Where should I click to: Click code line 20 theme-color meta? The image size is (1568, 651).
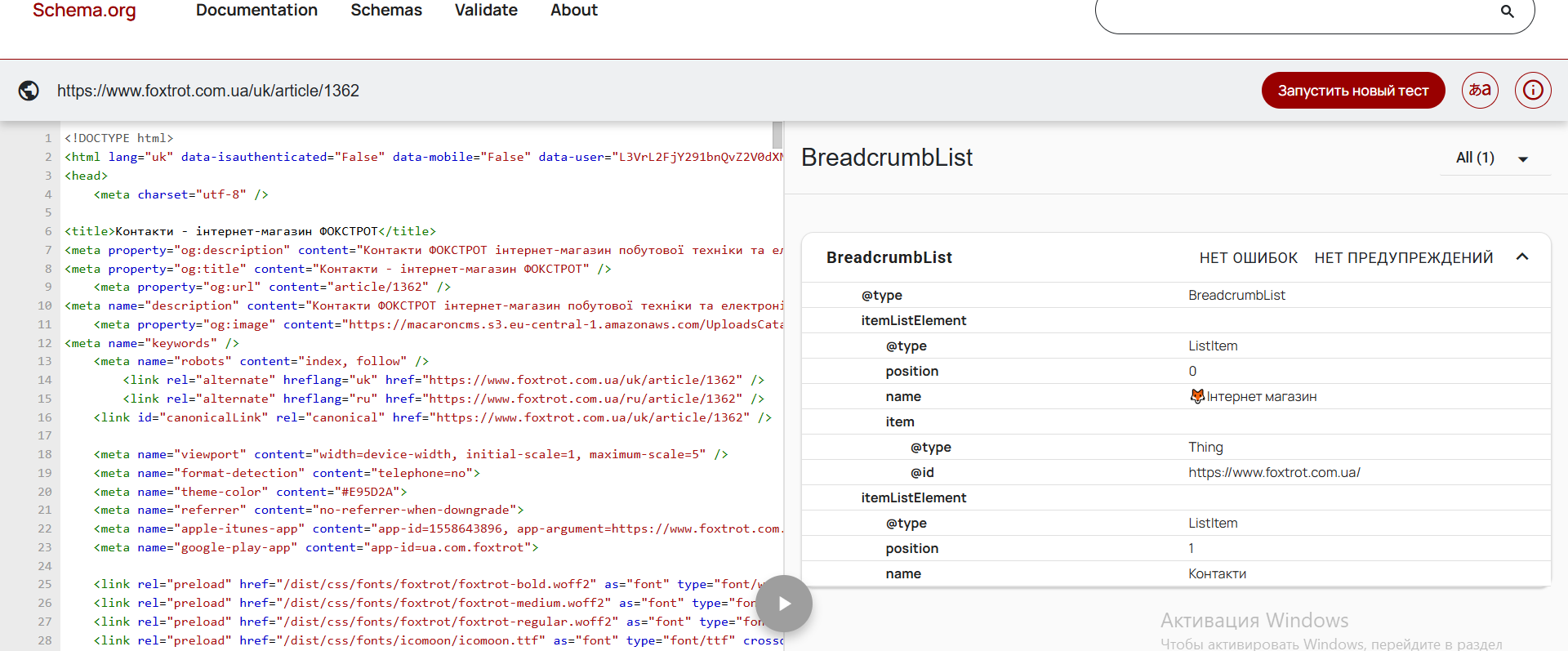point(250,493)
